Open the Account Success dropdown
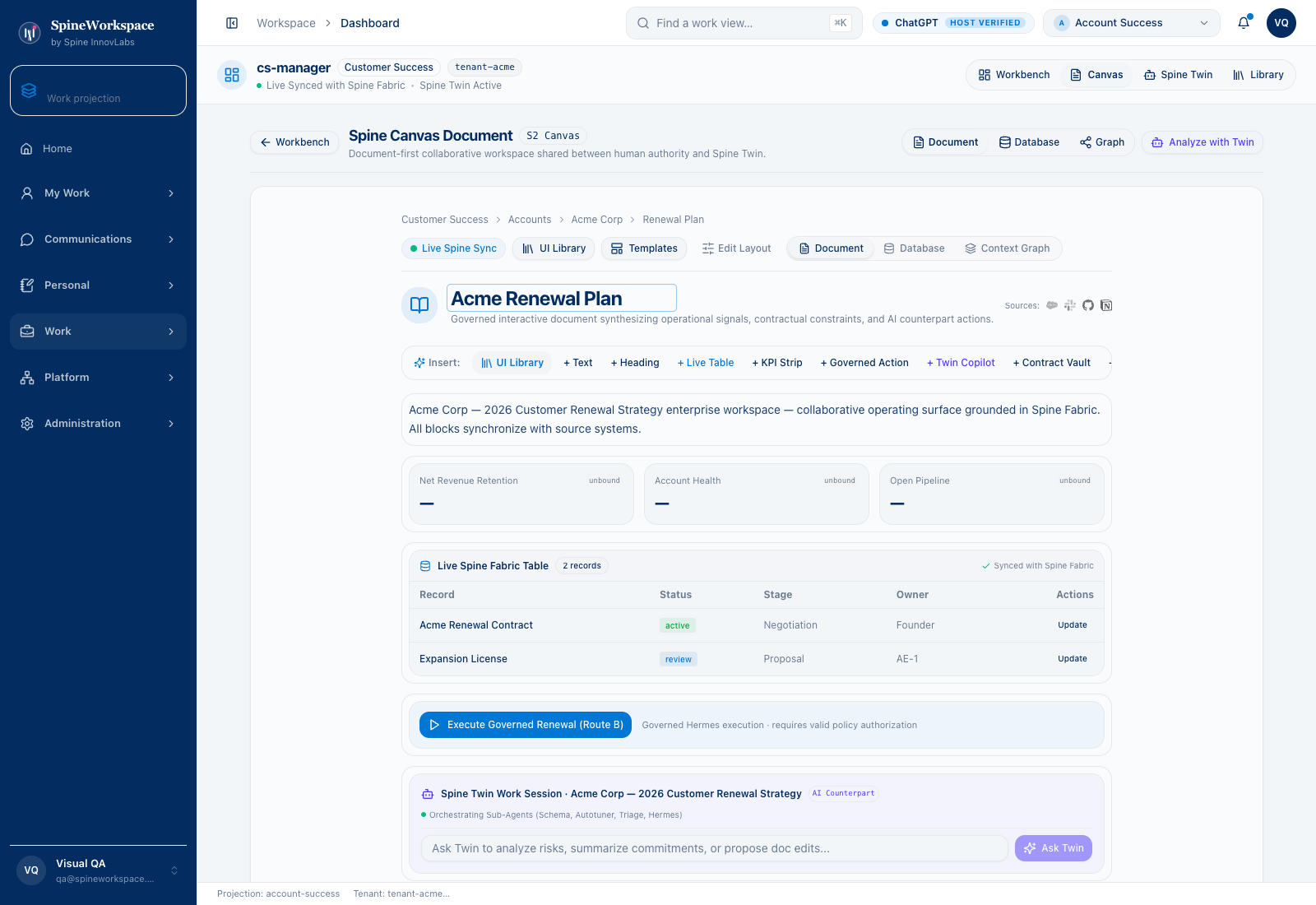Viewport: 1316px width, 905px height. pyautogui.click(x=1132, y=23)
